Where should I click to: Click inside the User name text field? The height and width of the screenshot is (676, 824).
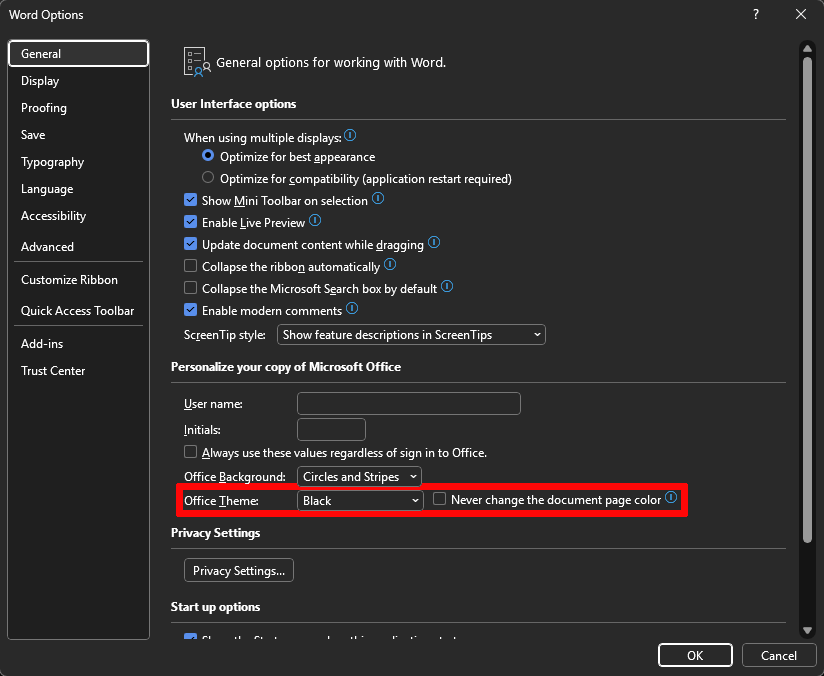click(408, 404)
